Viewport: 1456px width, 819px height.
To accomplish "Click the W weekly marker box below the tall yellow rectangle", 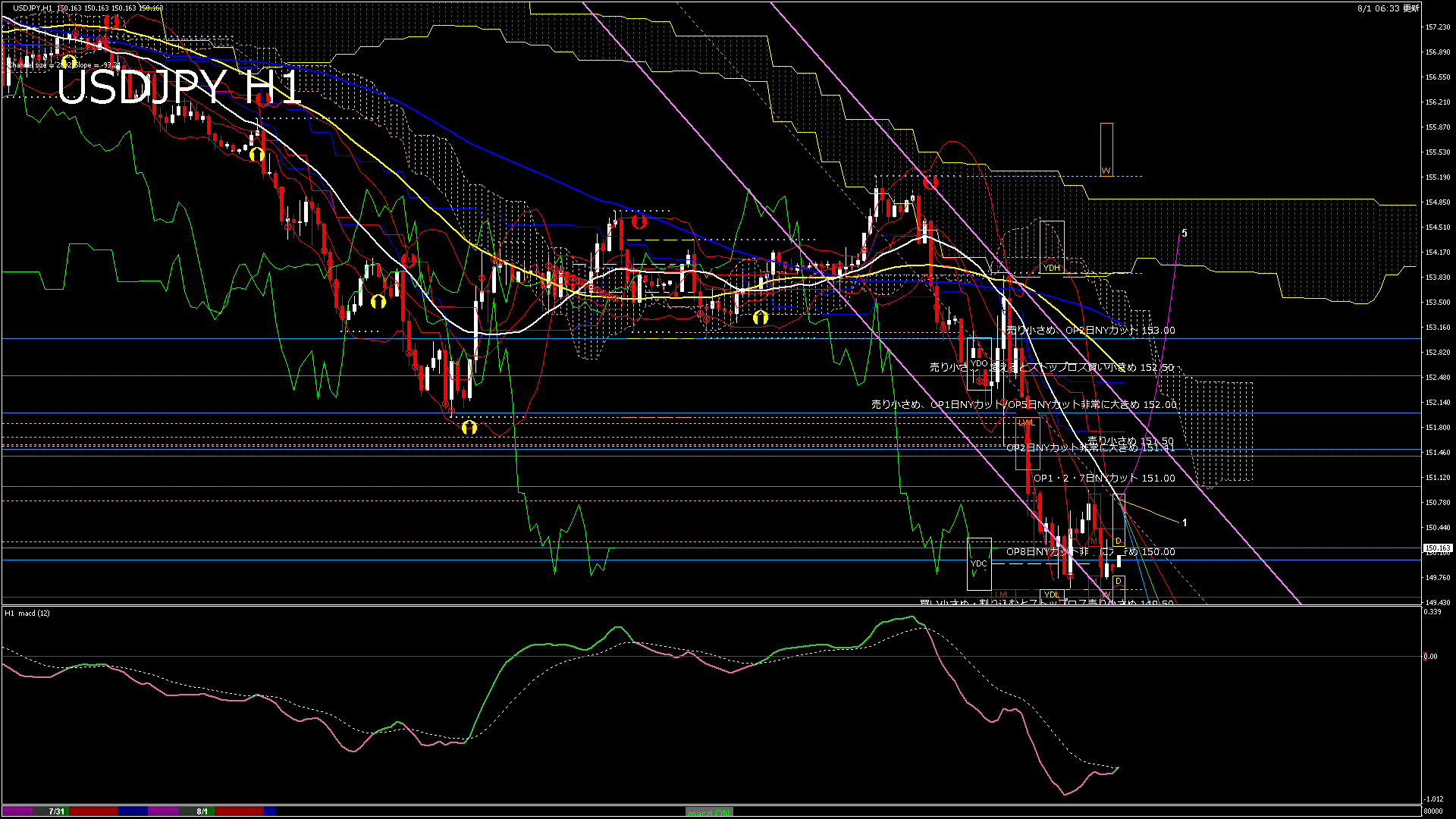I will click(1106, 171).
